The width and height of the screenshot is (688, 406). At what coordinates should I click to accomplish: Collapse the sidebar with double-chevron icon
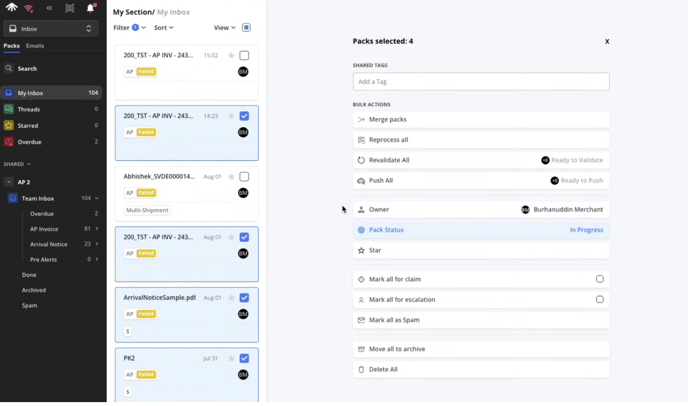pos(49,8)
